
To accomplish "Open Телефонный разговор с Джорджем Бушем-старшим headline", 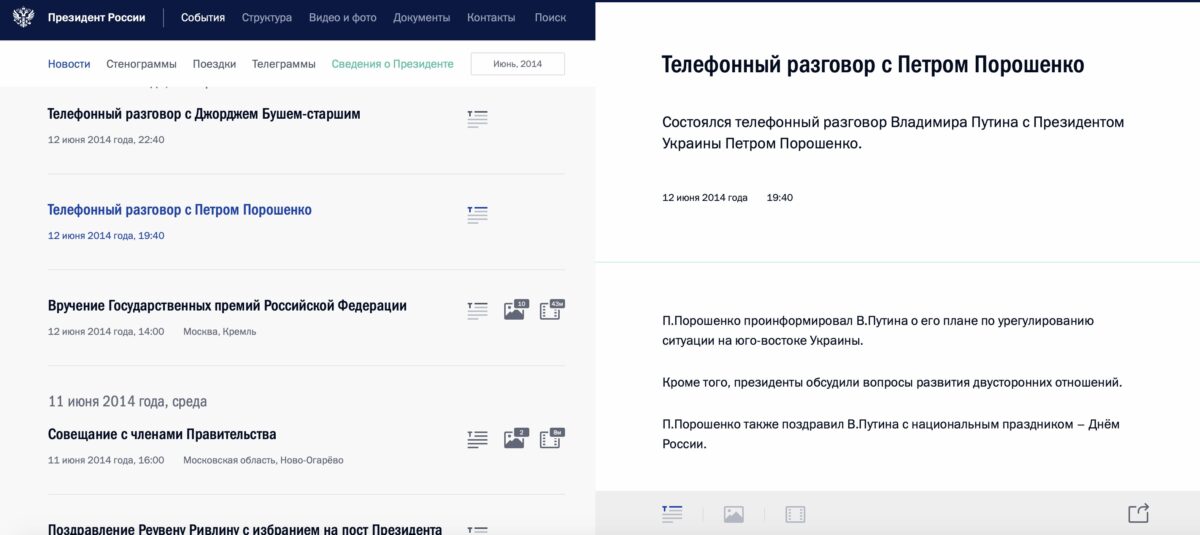I will point(204,114).
